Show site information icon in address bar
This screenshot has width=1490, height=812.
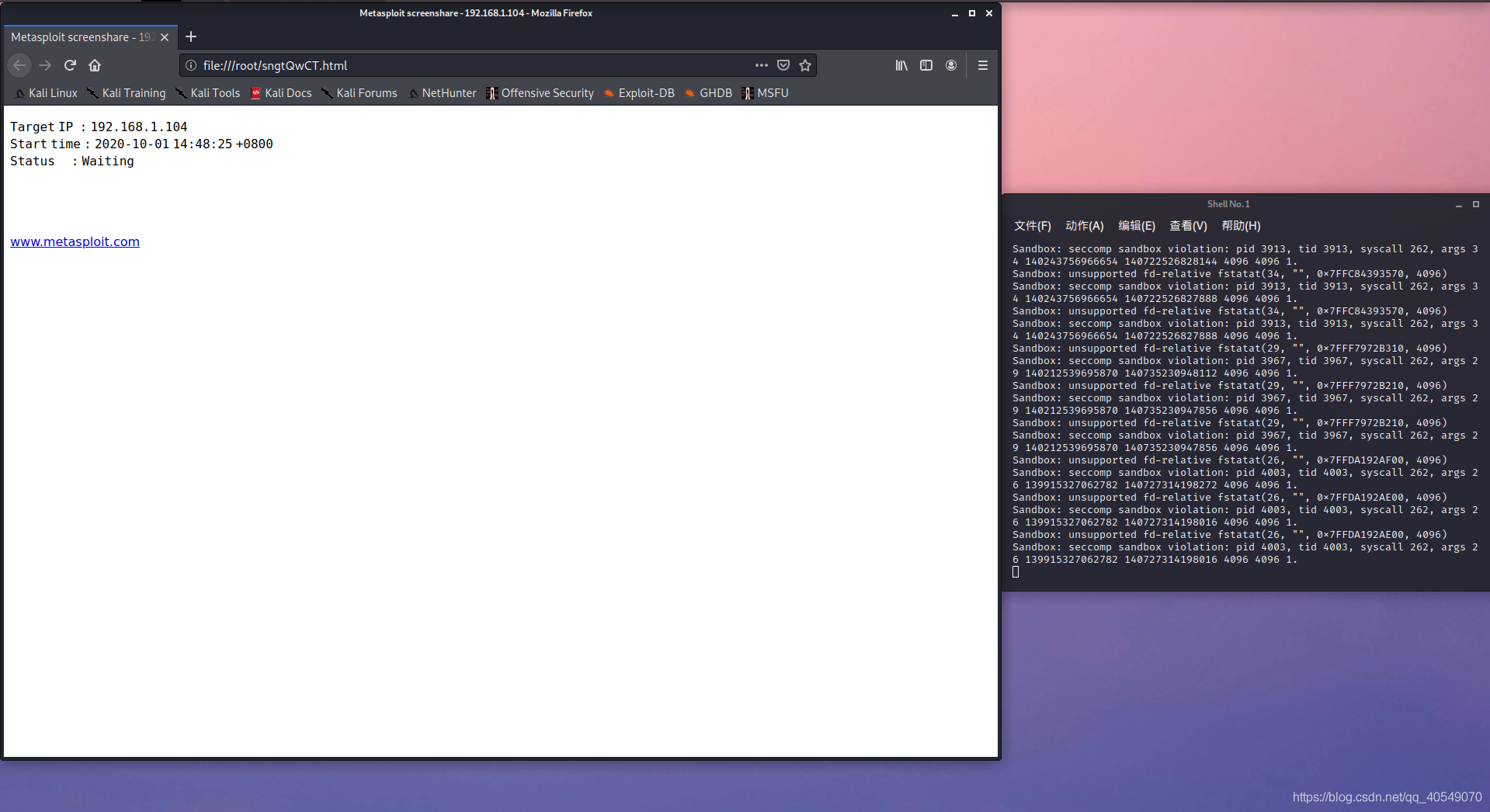coord(191,65)
